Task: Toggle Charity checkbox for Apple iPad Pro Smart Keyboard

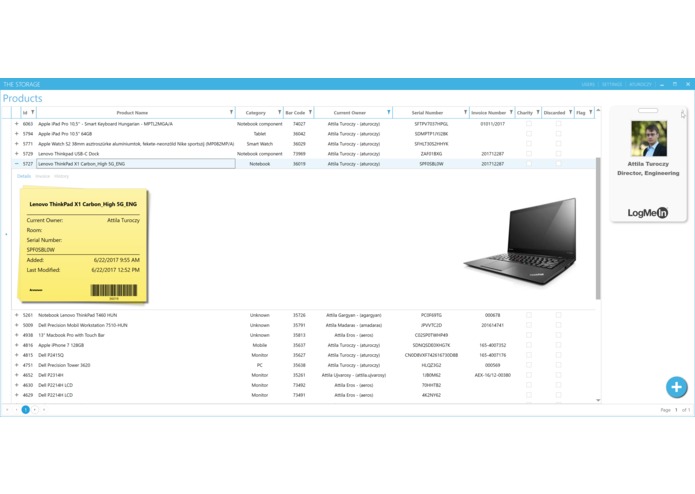Action: pos(529,124)
